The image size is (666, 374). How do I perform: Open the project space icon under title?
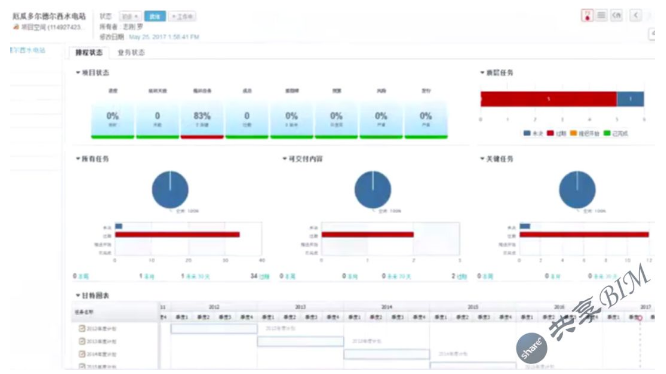(16, 27)
